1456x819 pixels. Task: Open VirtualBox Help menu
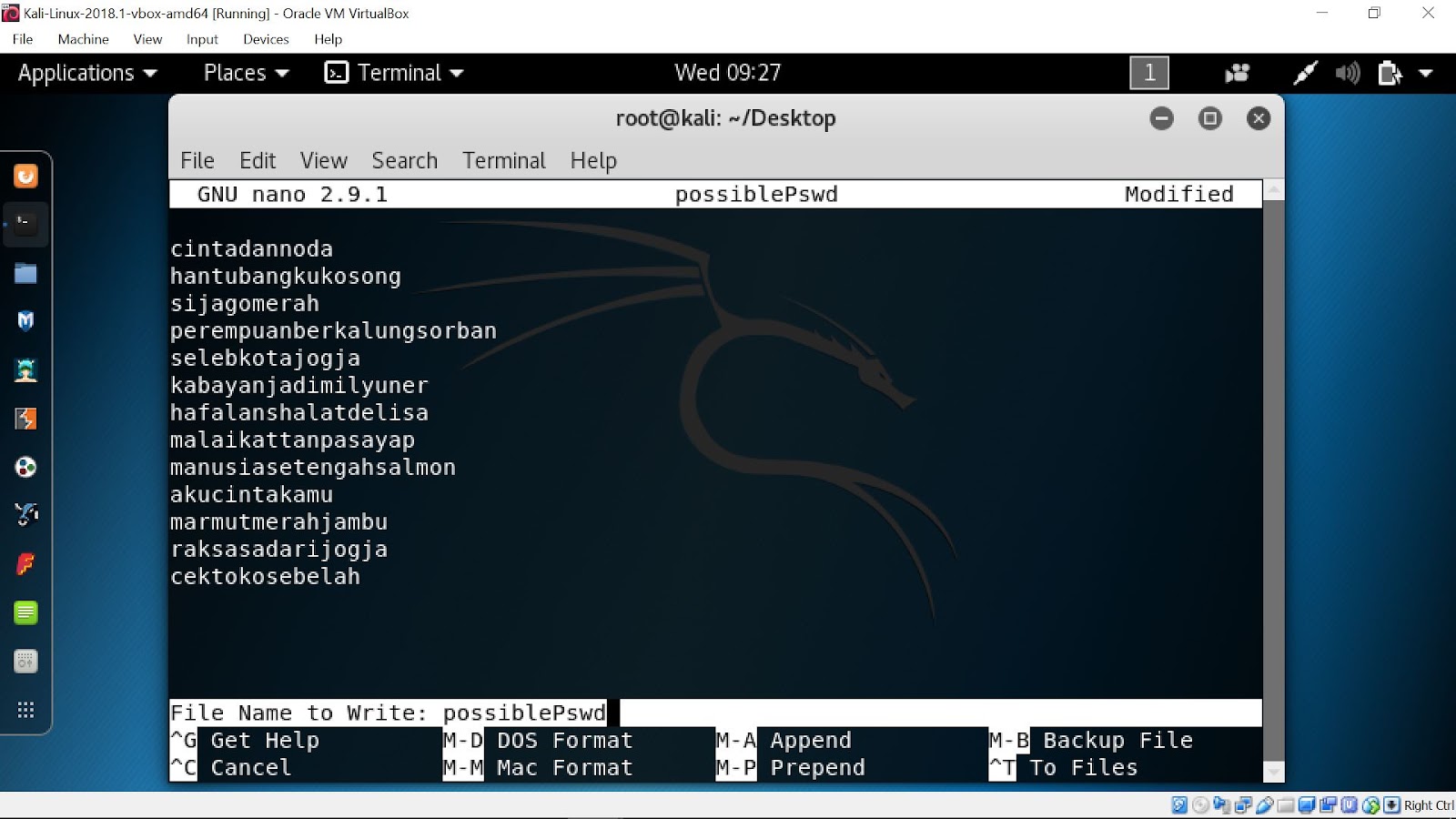click(328, 39)
